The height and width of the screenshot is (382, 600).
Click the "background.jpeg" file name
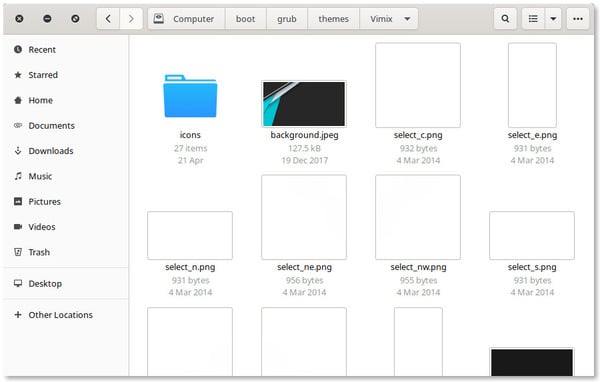[304, 135]
